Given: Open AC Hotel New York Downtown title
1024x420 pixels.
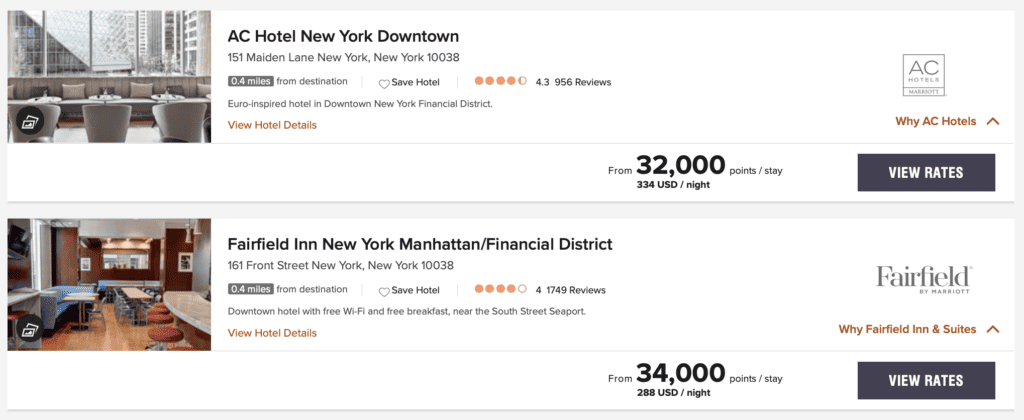Looking at the screenshot, I should click(x=343, y=36).
